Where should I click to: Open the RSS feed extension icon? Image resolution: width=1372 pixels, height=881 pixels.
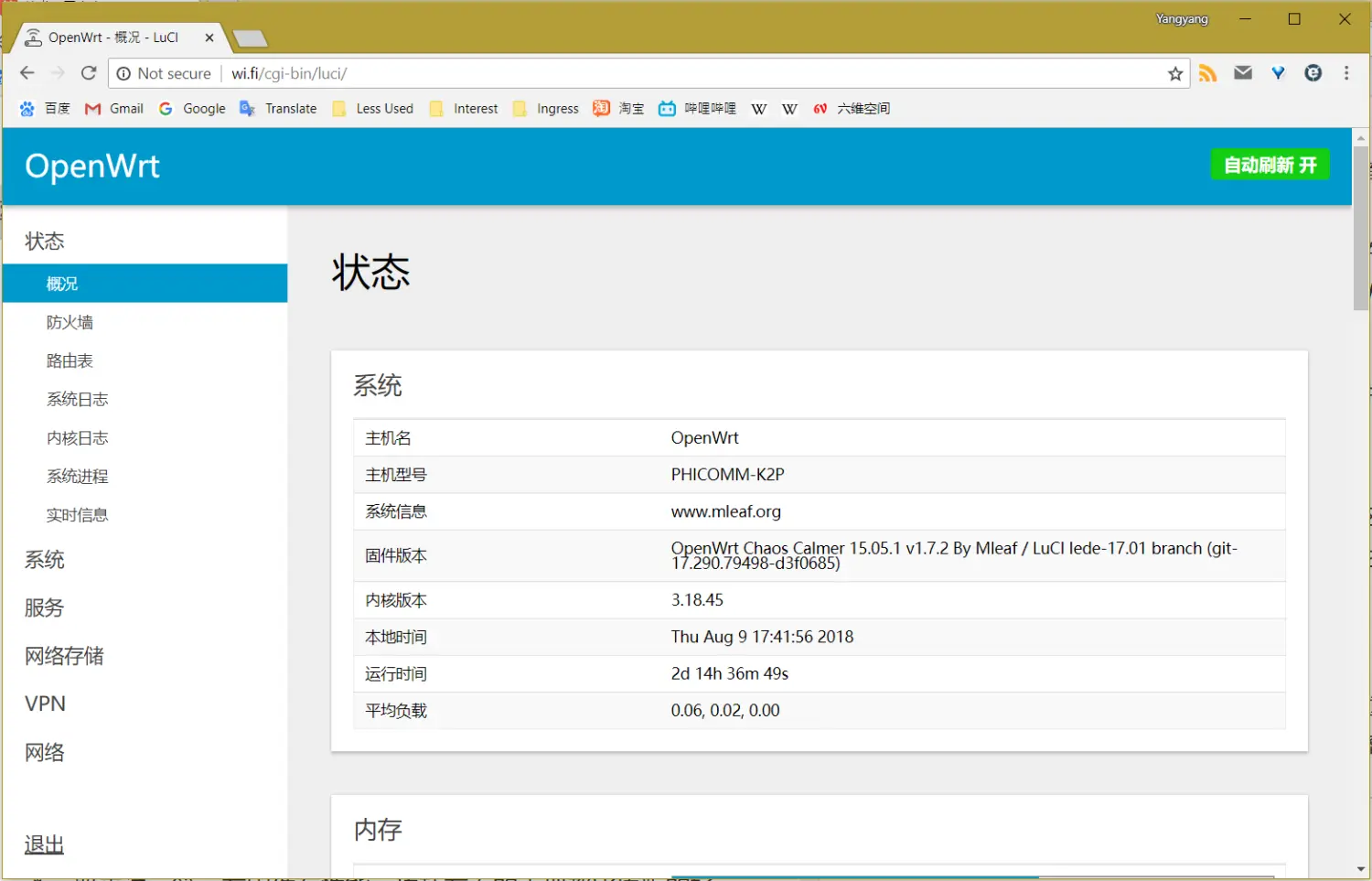[1208, 73]
